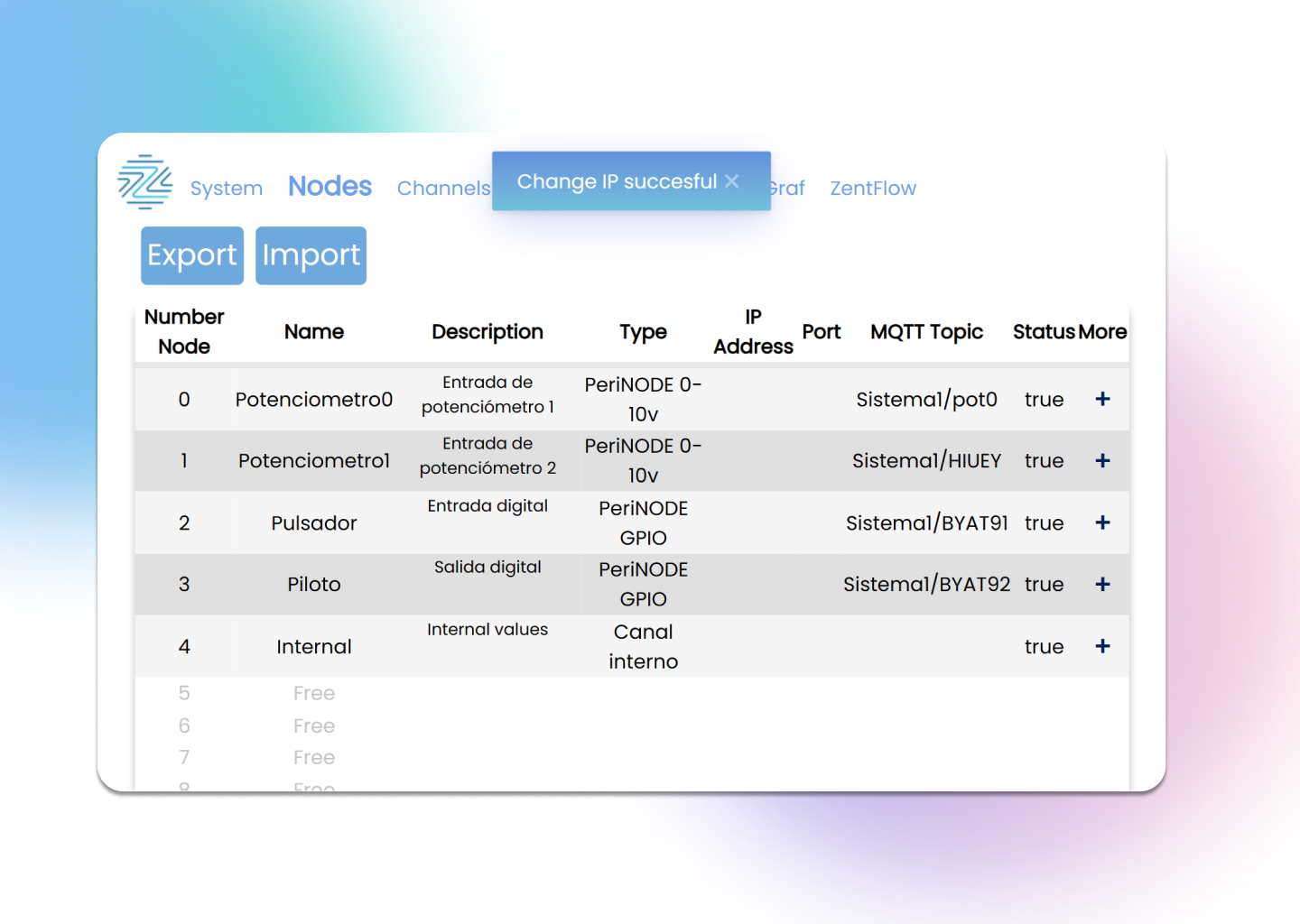Click MQTT topic Sistema1/BYAT91
The image size is (1300, 924).
point(927,523)
